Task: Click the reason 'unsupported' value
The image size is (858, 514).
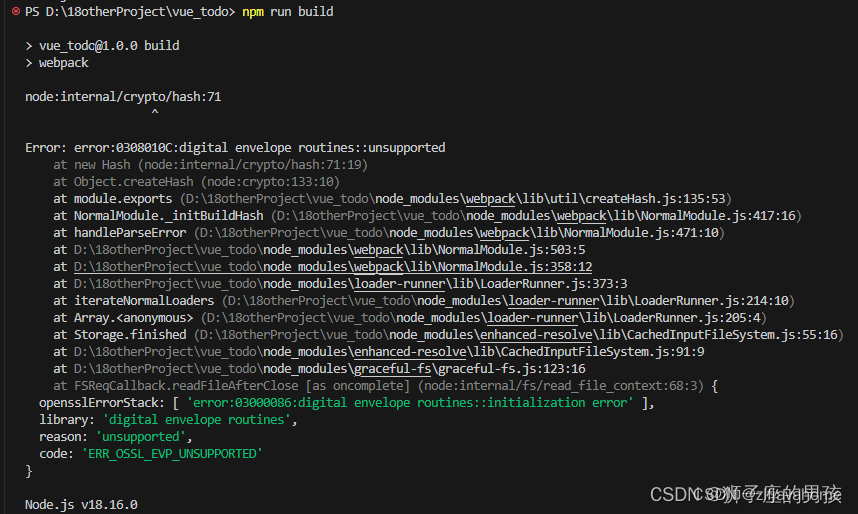Action: click(141, 437)
